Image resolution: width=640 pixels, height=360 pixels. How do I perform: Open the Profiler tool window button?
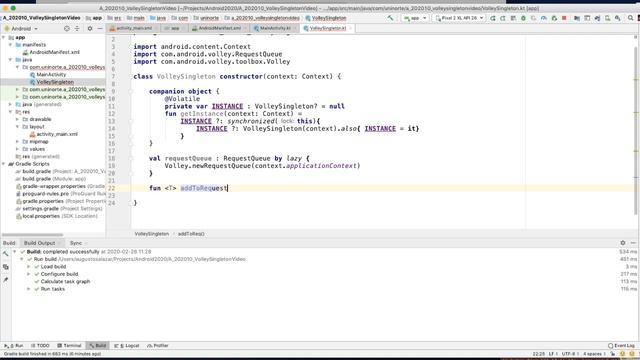[x=158, y=346]
